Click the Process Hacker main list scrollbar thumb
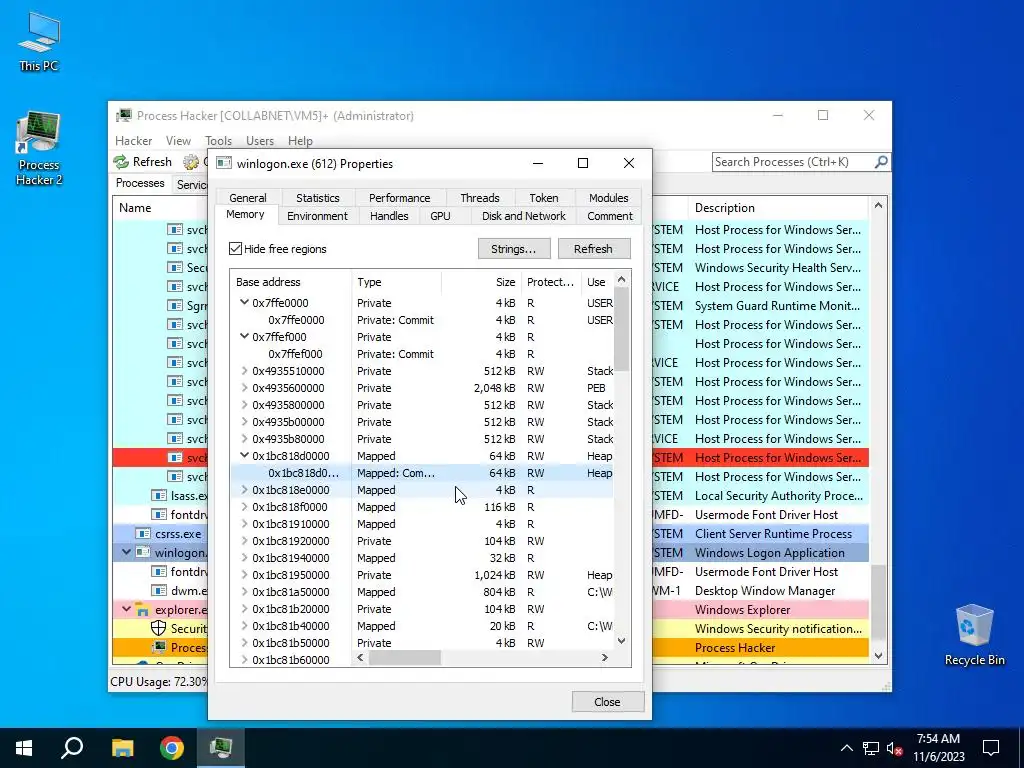Viewport: 1024px width, 768px height. pos(878,603)
